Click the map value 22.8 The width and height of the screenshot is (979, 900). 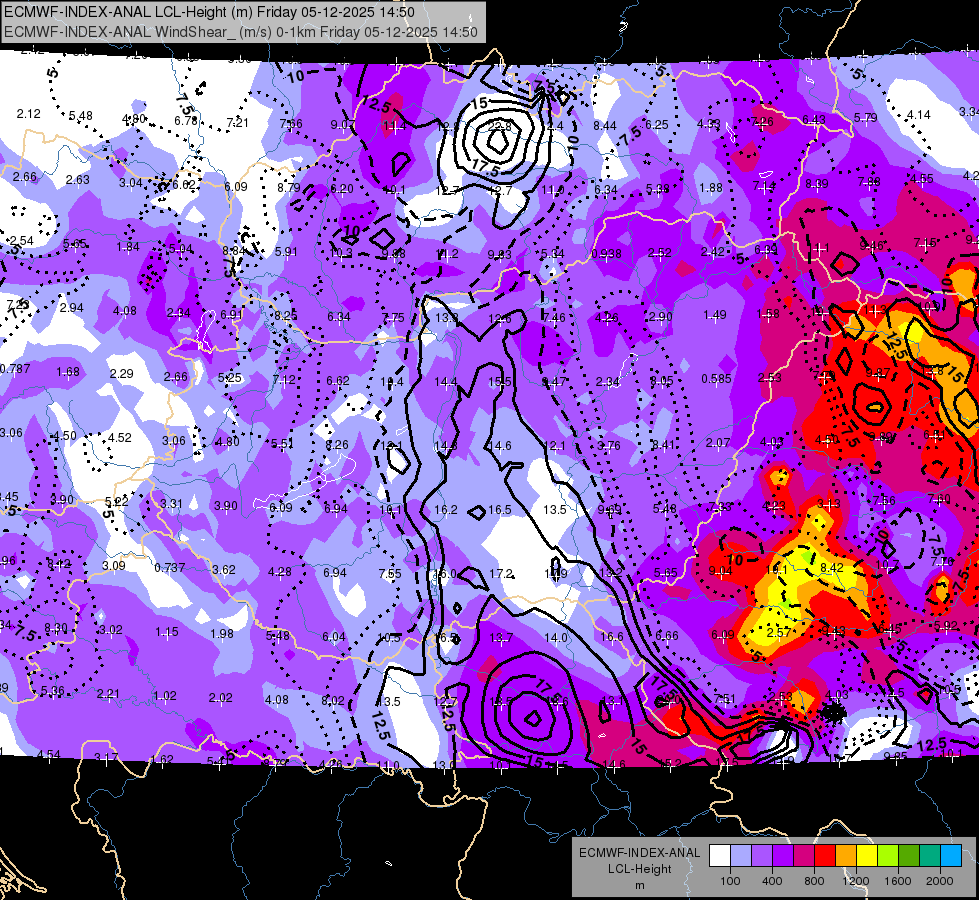click(x=499, y=126)
